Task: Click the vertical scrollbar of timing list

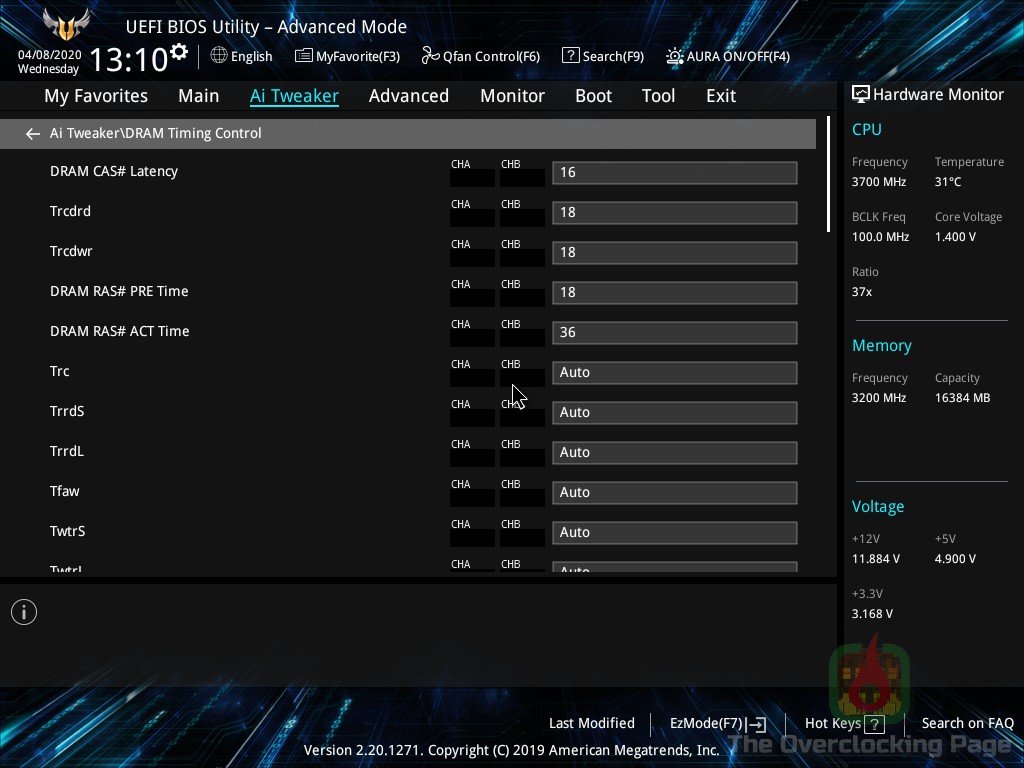Action: pos(828,176)
